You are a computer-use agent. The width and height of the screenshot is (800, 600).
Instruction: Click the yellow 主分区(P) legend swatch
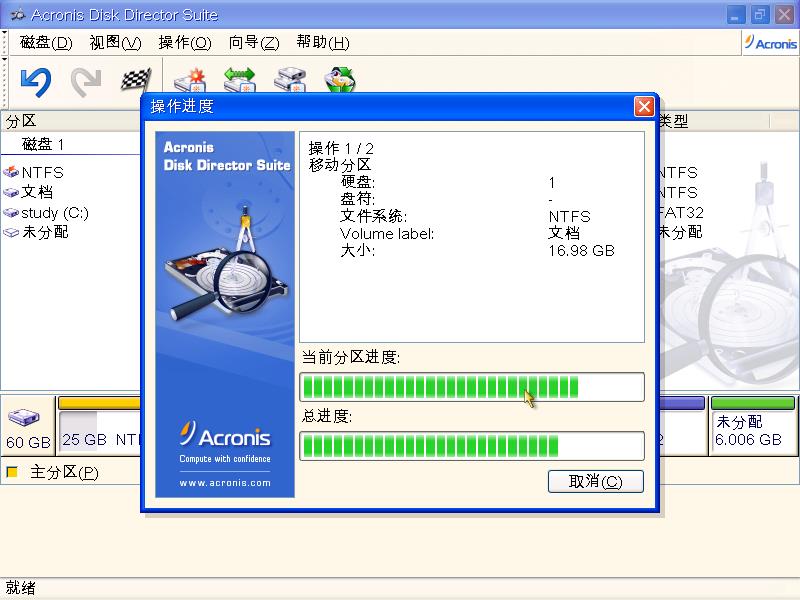[12, 472]
